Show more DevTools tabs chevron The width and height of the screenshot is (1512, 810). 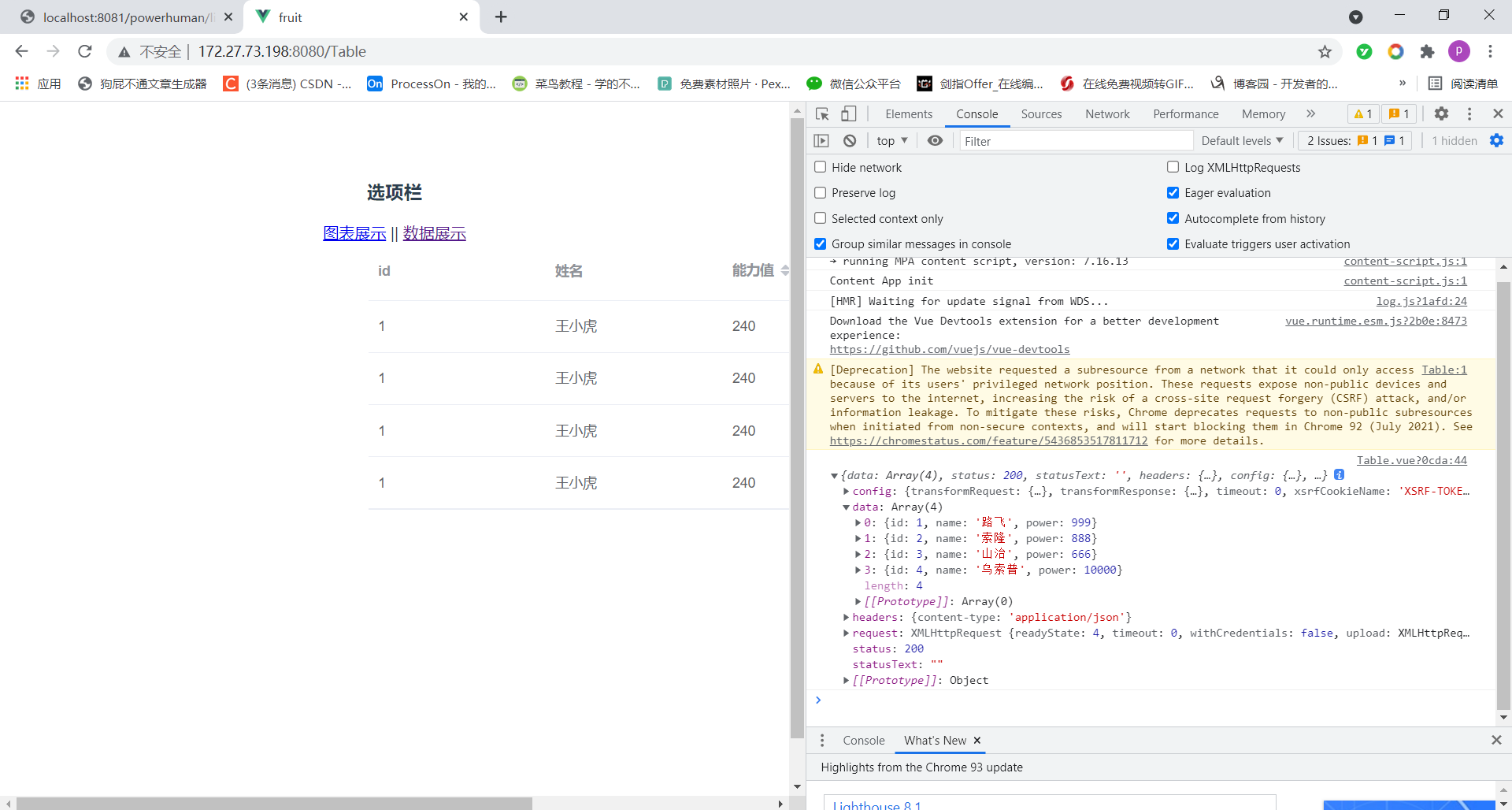click(x=1310, y=113)
